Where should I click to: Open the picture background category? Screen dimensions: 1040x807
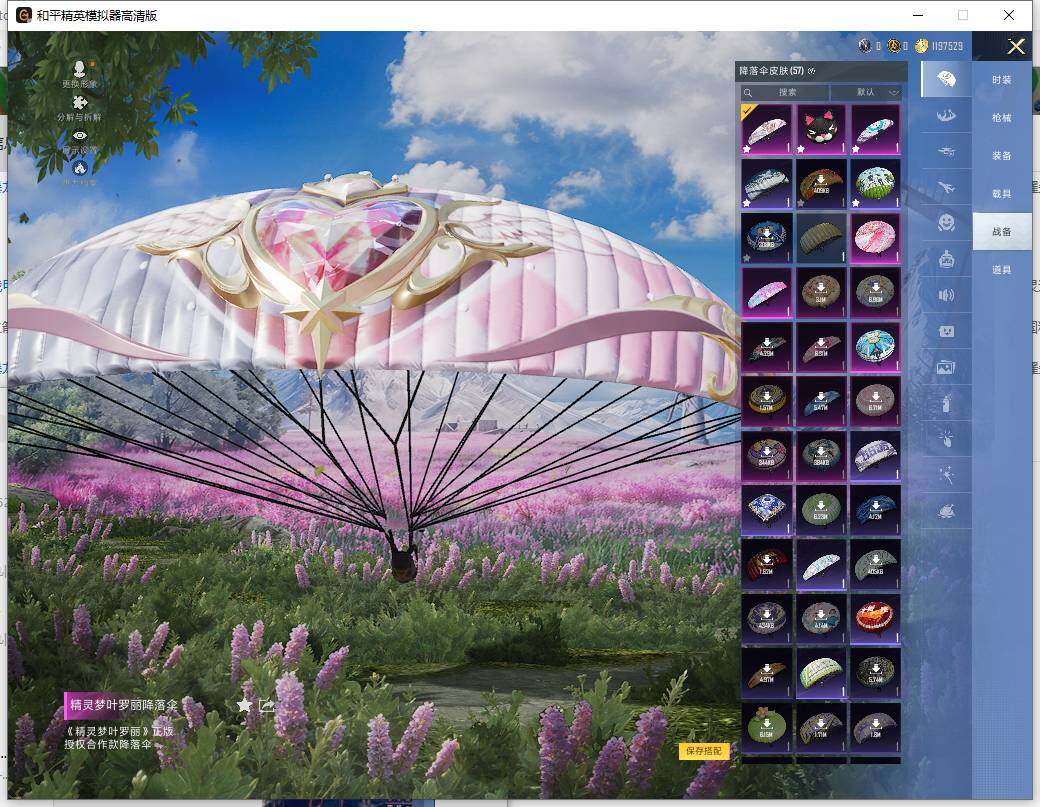(946, 367)
